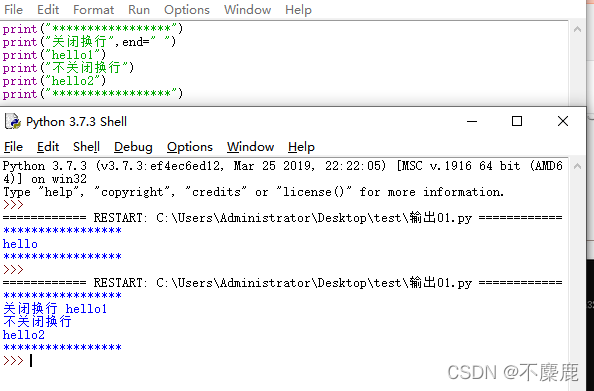The height and width of the screenshot is (391, 594).
Task: Click the last asterisks print line in the editor
Action: click(93, 94)
